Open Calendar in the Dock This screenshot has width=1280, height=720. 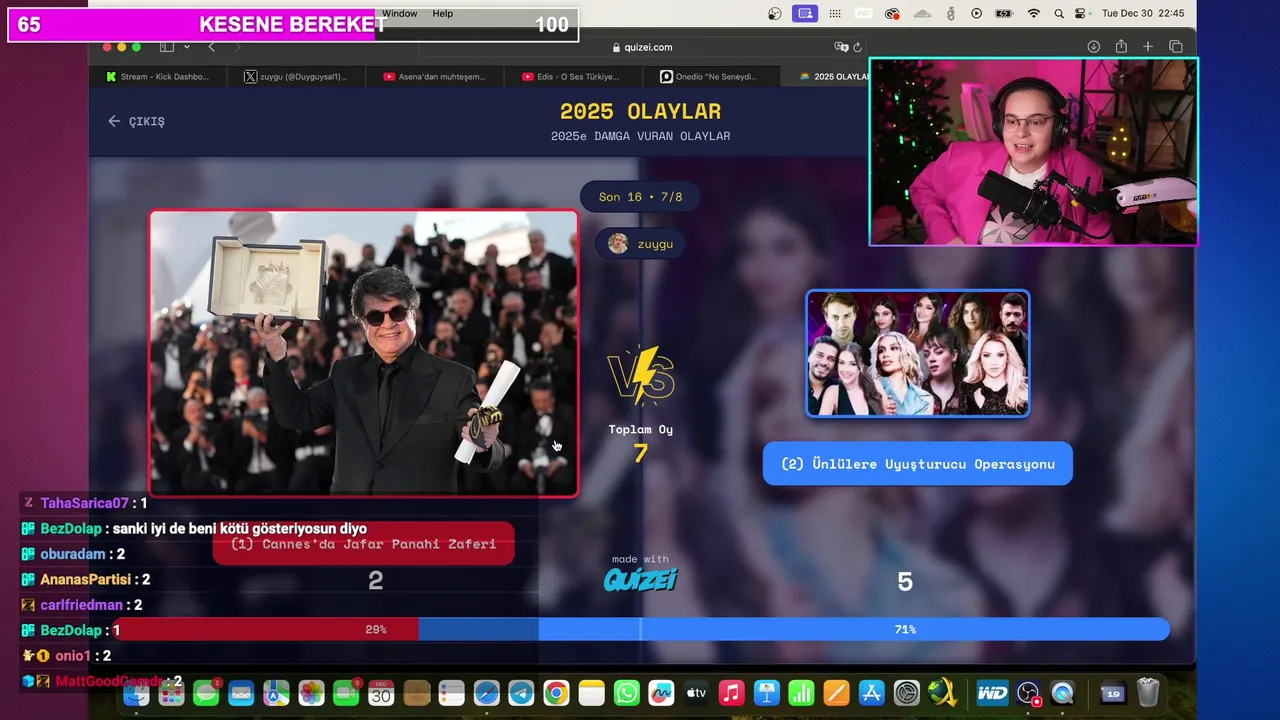point(381,693)
